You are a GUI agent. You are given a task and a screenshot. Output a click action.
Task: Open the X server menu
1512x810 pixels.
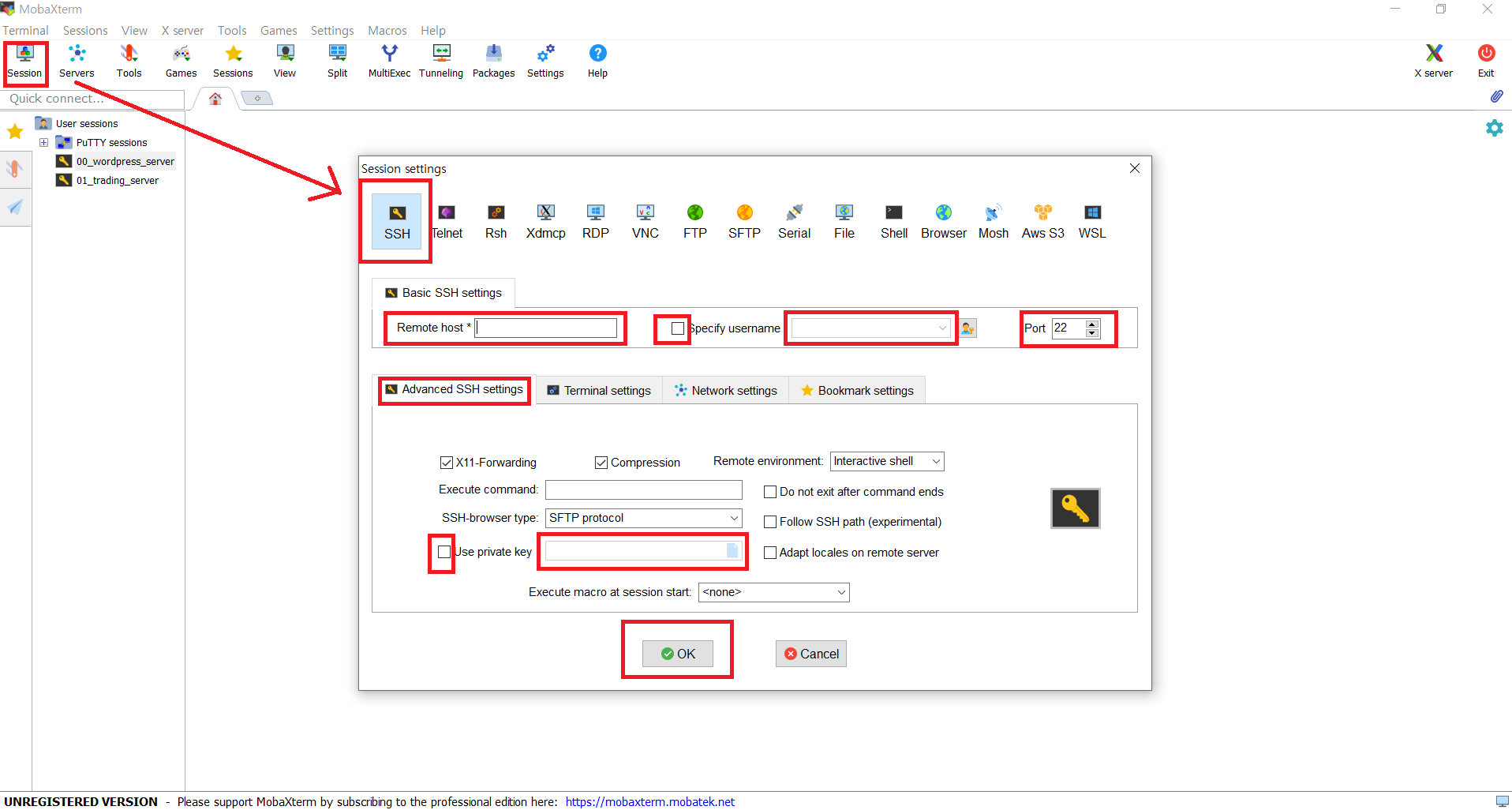[182, 30]
